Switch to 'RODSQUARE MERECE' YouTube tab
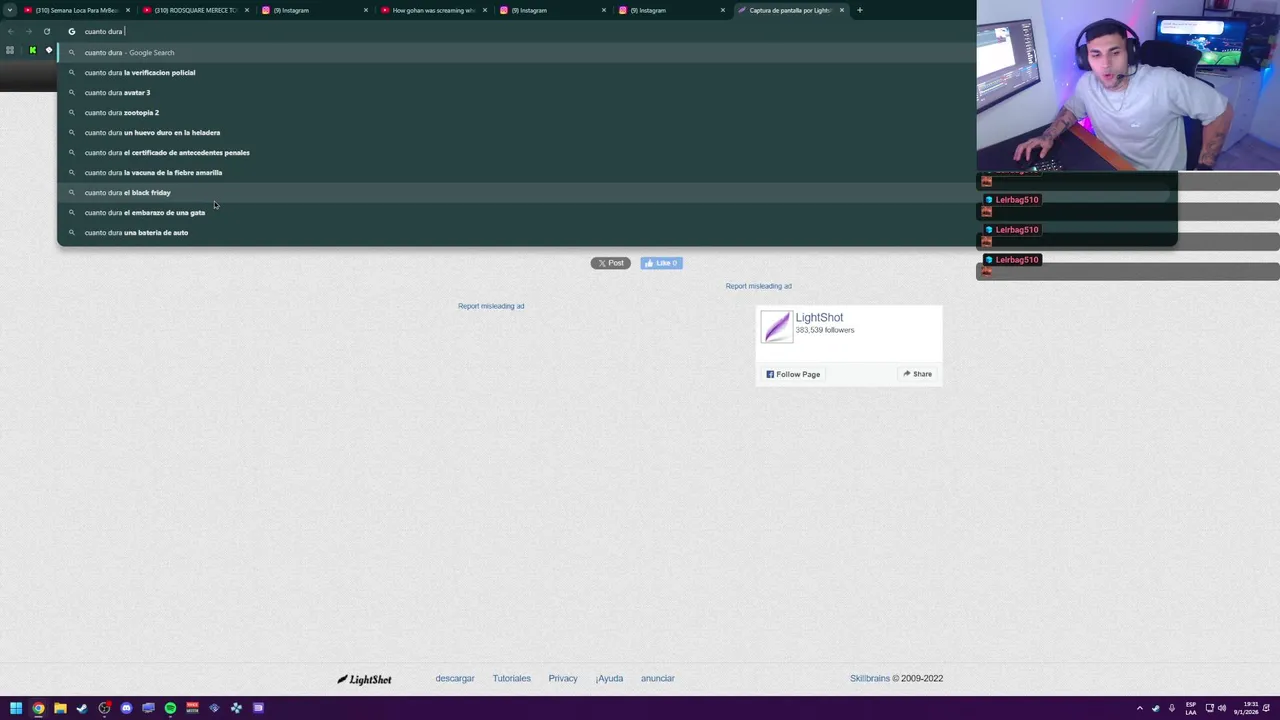This screenshot has height=720, width=1280. pyautogui.click(x=196, y=10)
